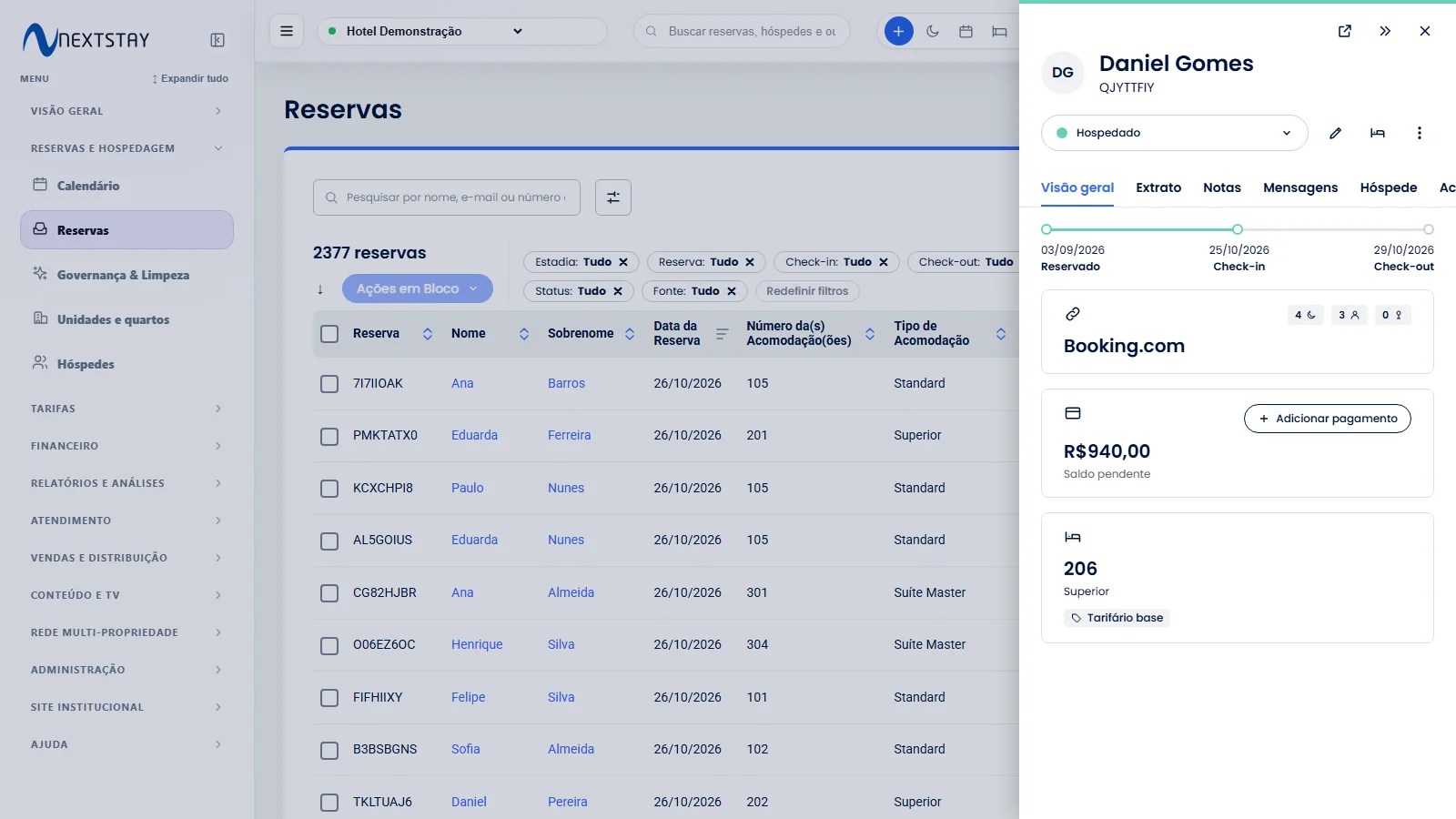Open the three-dot options menu in the panel
Screen dimensions: 1456x819
[1419, 133]
